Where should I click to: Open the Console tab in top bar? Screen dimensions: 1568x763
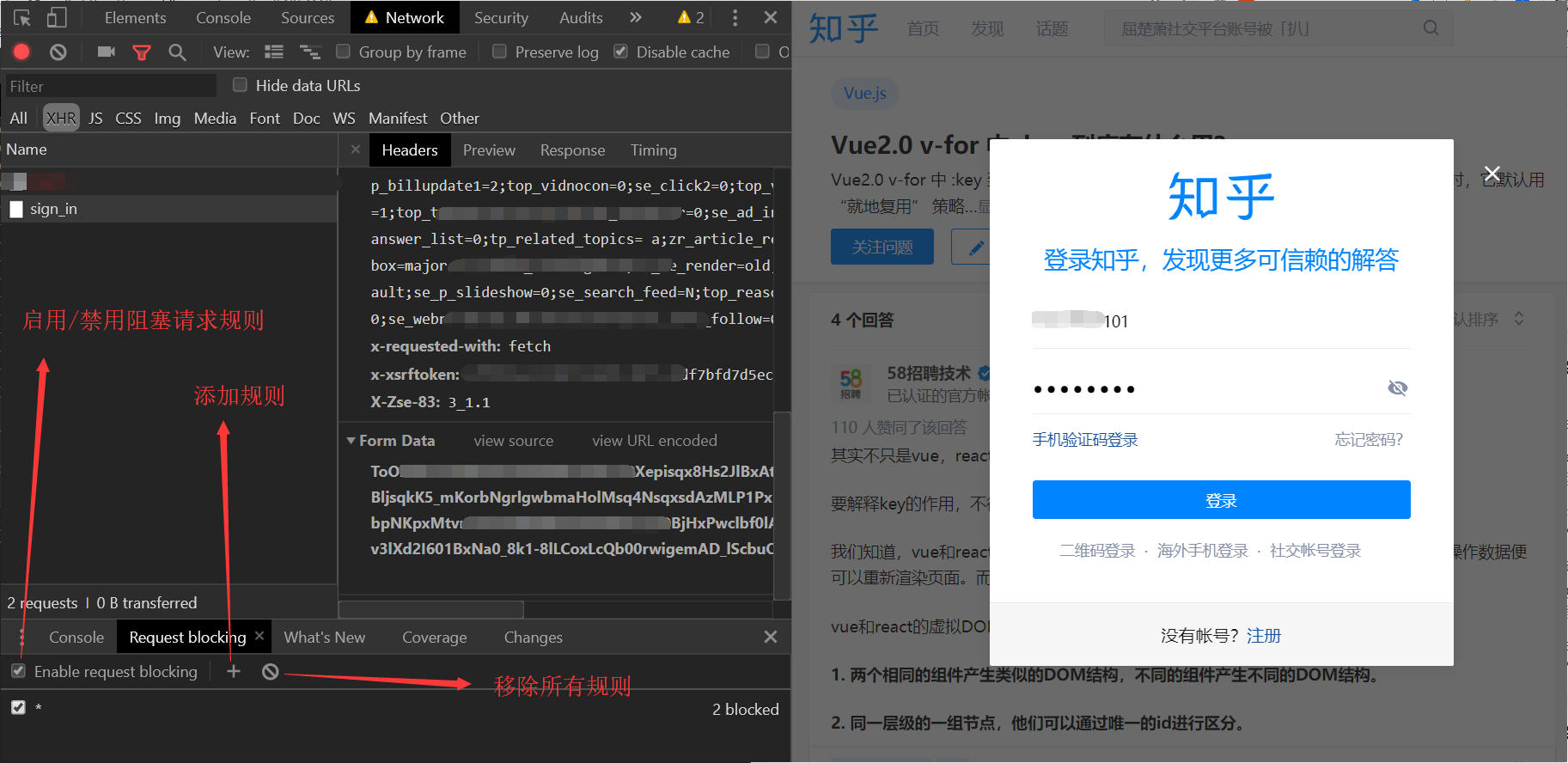pos(223,17)
